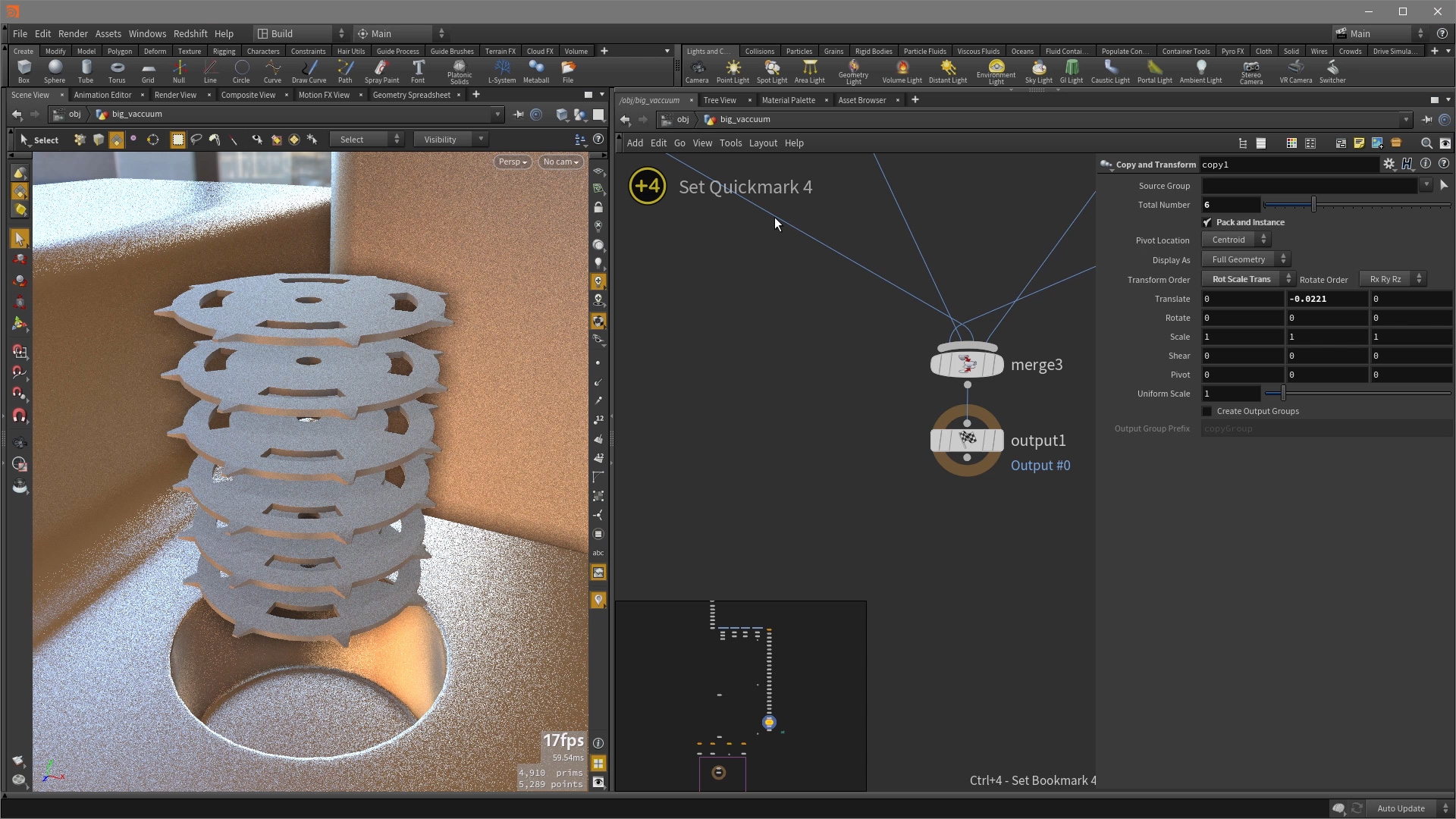Click the Spot Light shelf tool
This screenshot has width=1456, height=819.
(771, 71)
